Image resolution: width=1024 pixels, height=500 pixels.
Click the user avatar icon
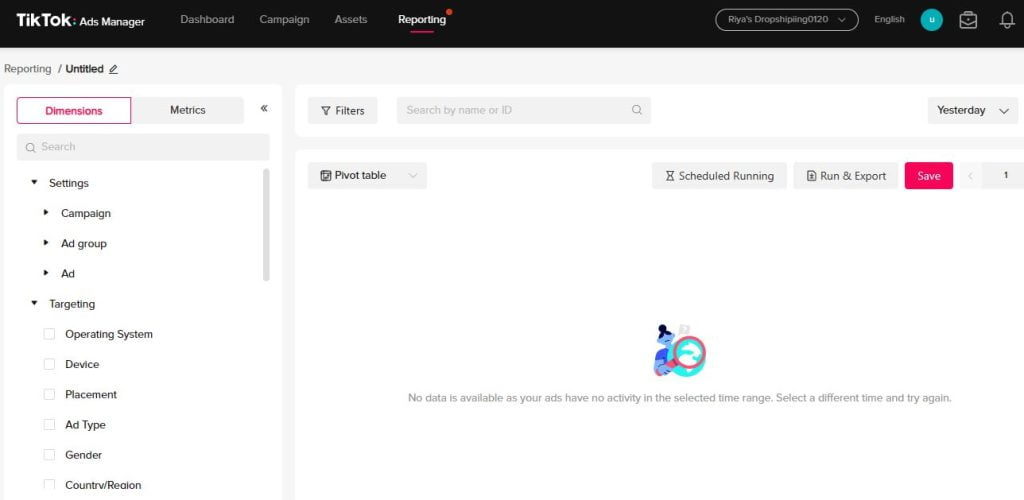click(x=931, y=20)
